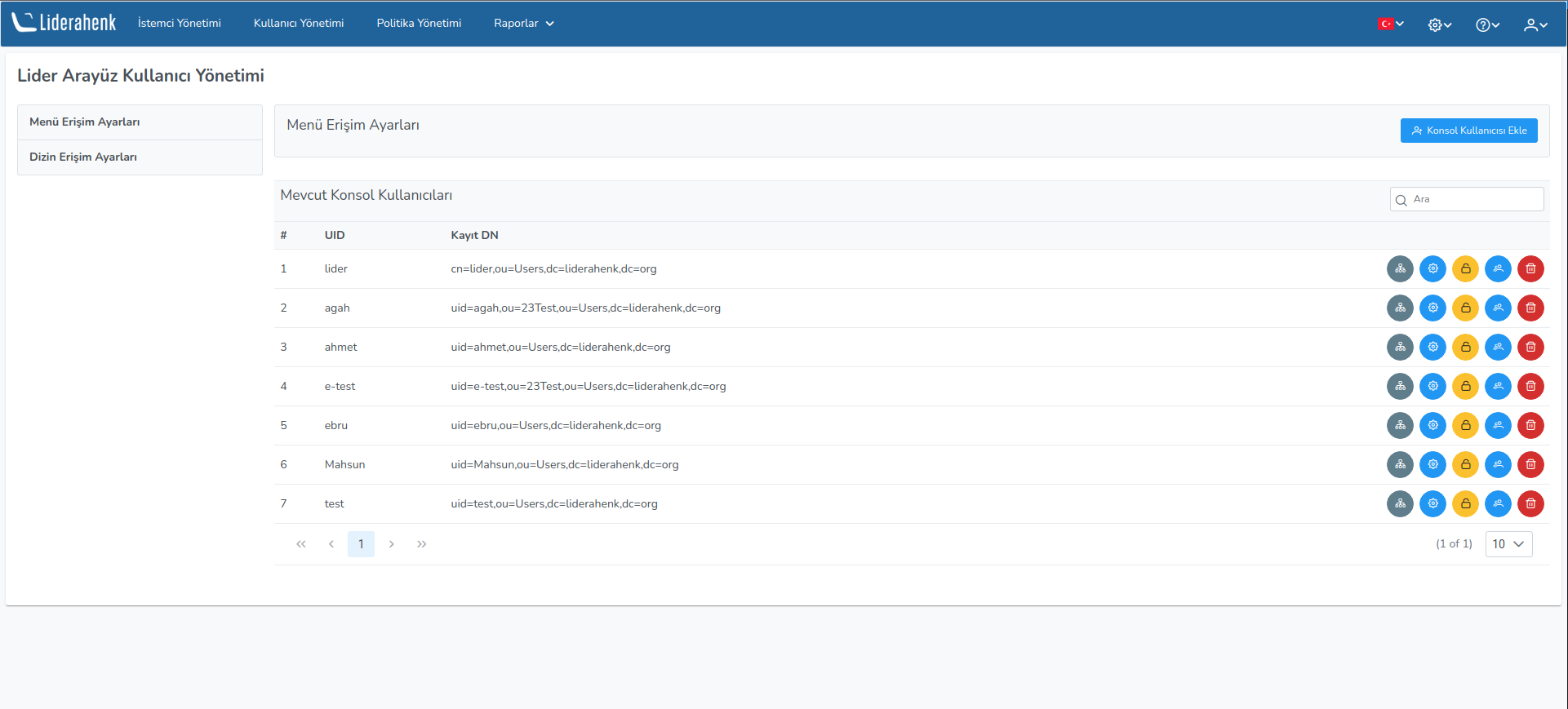Screen dimensions: 1568x709
Task: Click the Liderahenk logo in header
Action: point(64,23)
